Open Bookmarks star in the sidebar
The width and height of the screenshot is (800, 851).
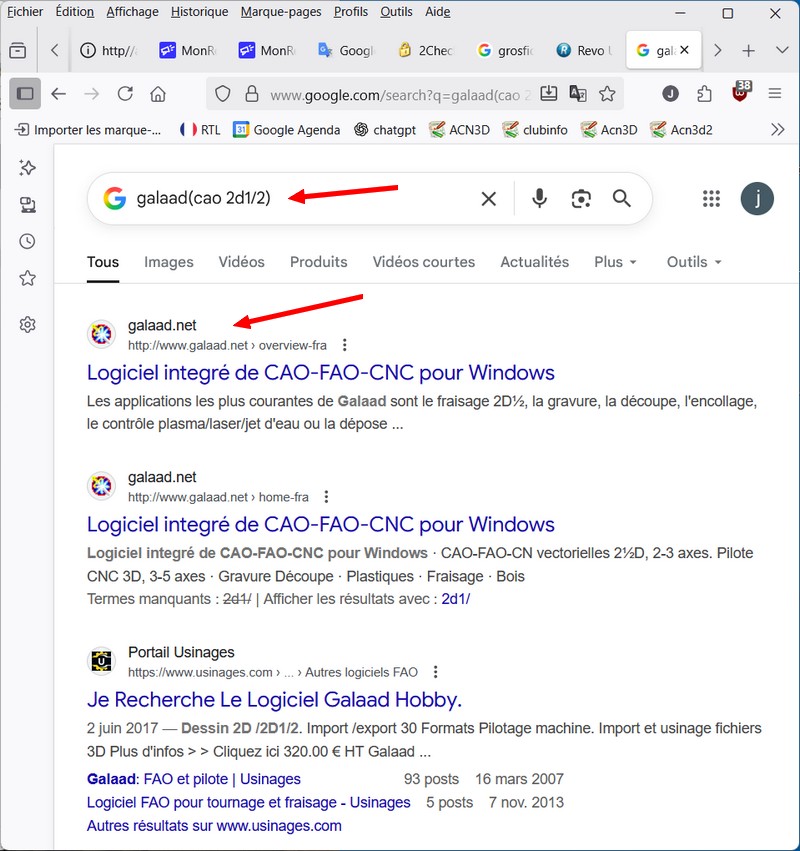(x=27, y=278)
